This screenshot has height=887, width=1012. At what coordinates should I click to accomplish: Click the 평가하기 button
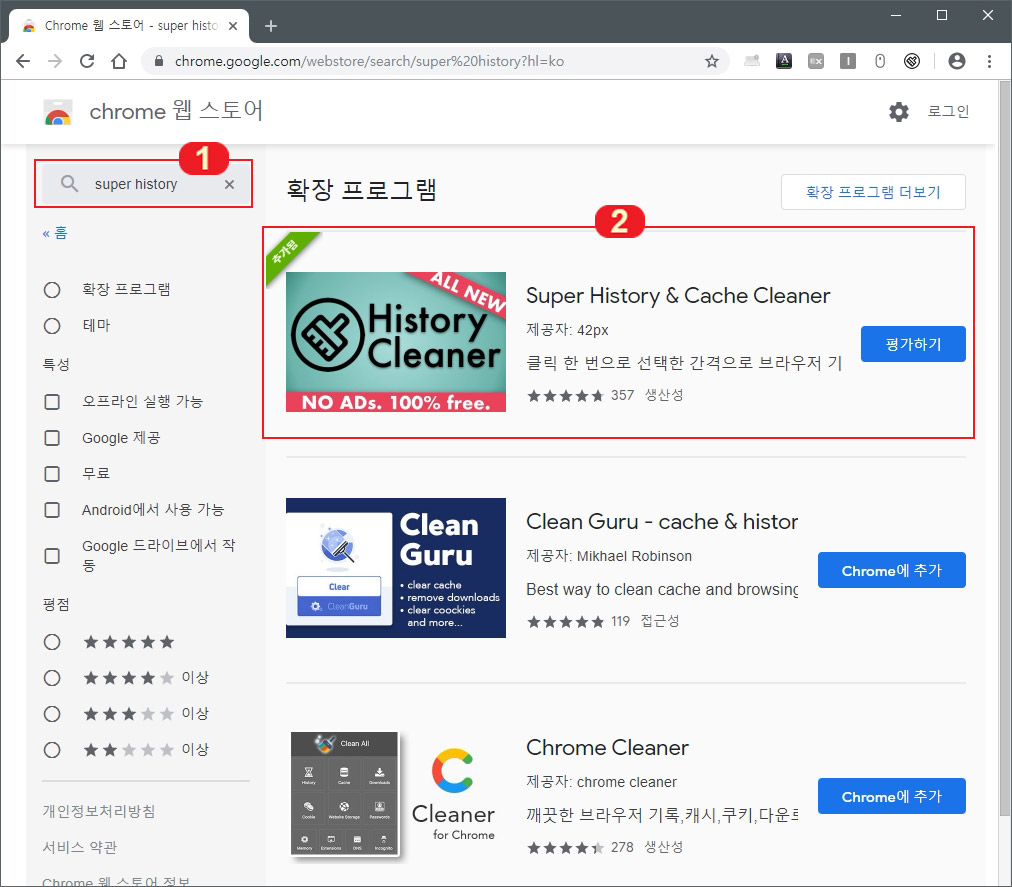[913, 344]
